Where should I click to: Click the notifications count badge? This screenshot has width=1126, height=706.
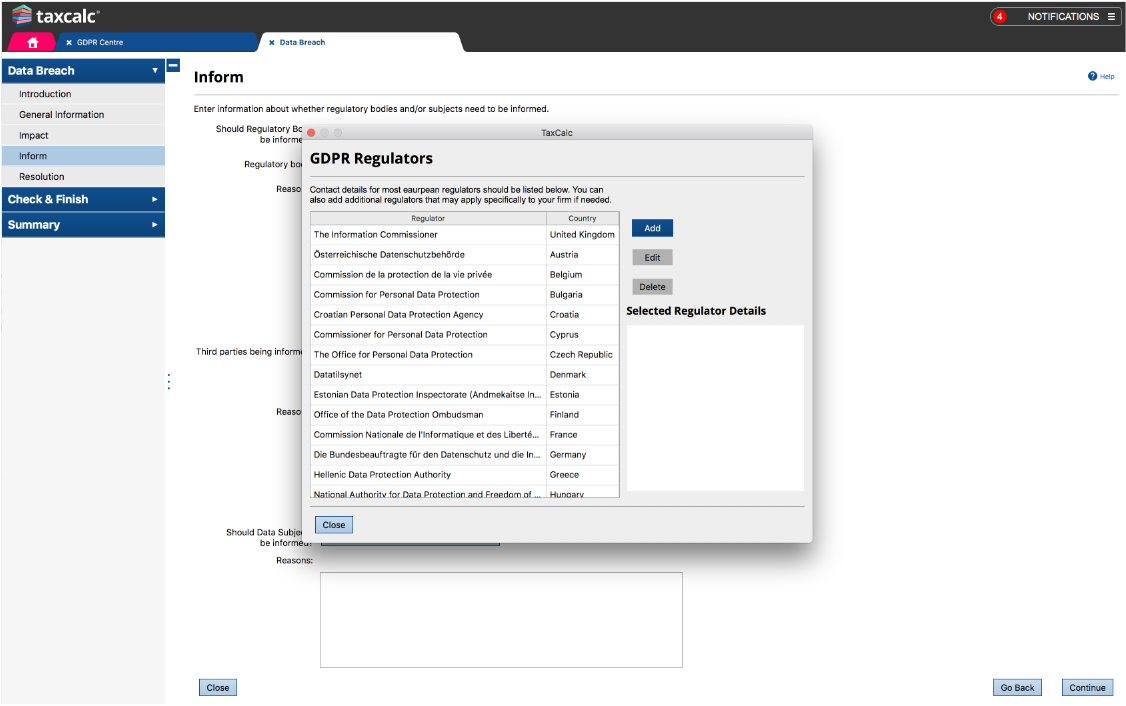(x=999, y=17)
